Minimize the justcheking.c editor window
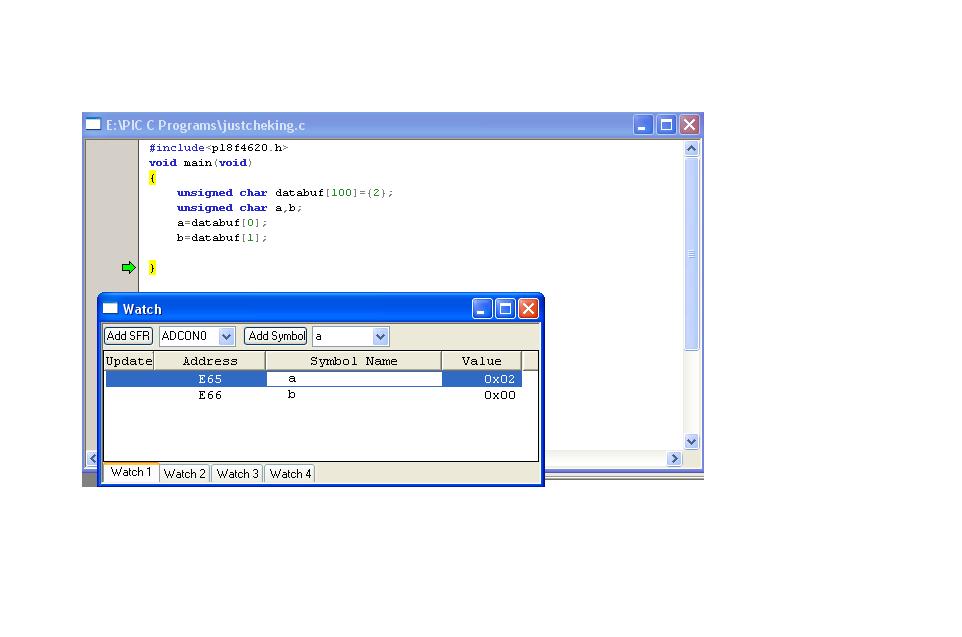 [642, 125]
